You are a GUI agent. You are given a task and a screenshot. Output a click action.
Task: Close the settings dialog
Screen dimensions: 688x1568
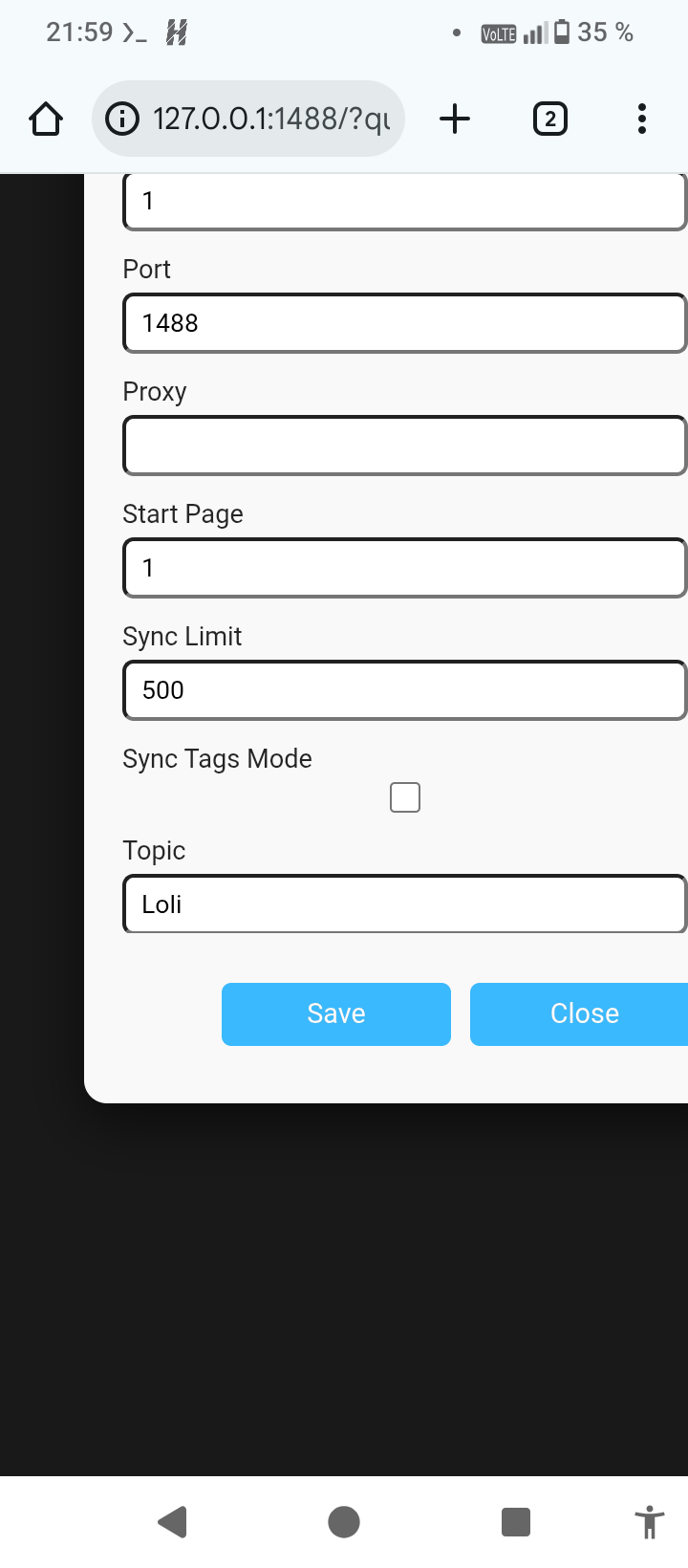click(x=579, y=1014)
